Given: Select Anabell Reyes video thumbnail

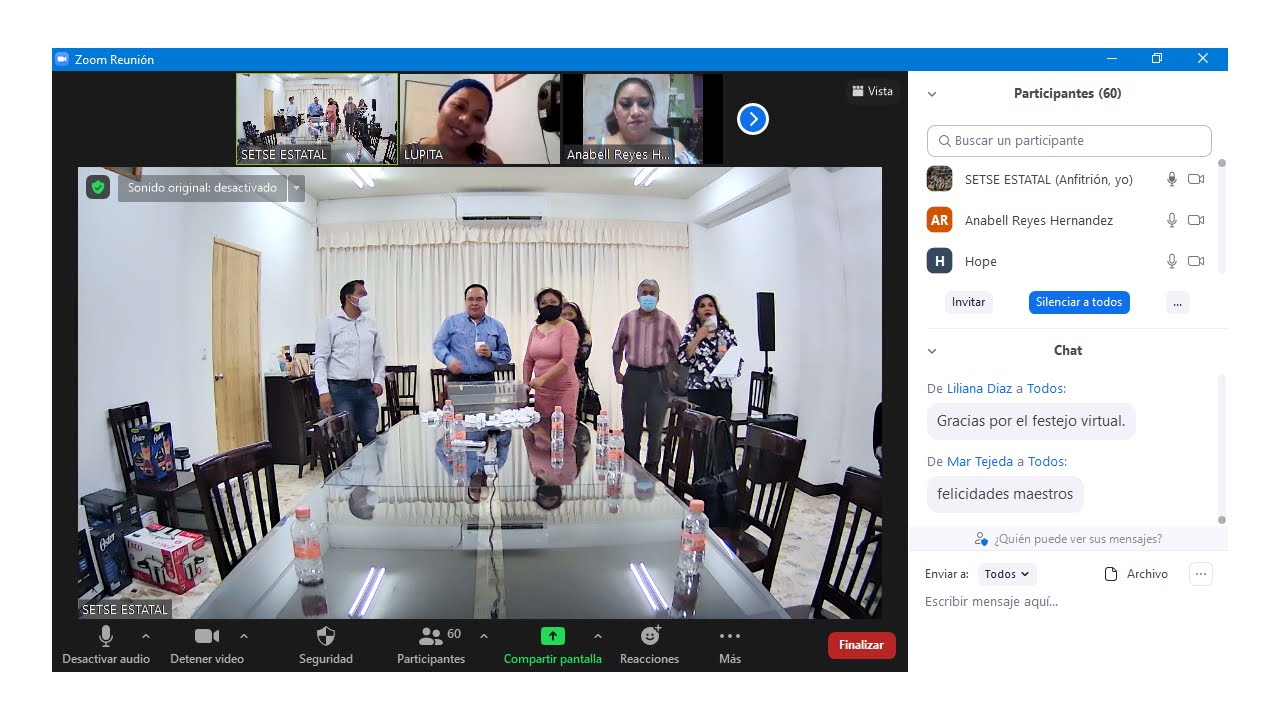Looking at the screenshot, I should [642, 119].
